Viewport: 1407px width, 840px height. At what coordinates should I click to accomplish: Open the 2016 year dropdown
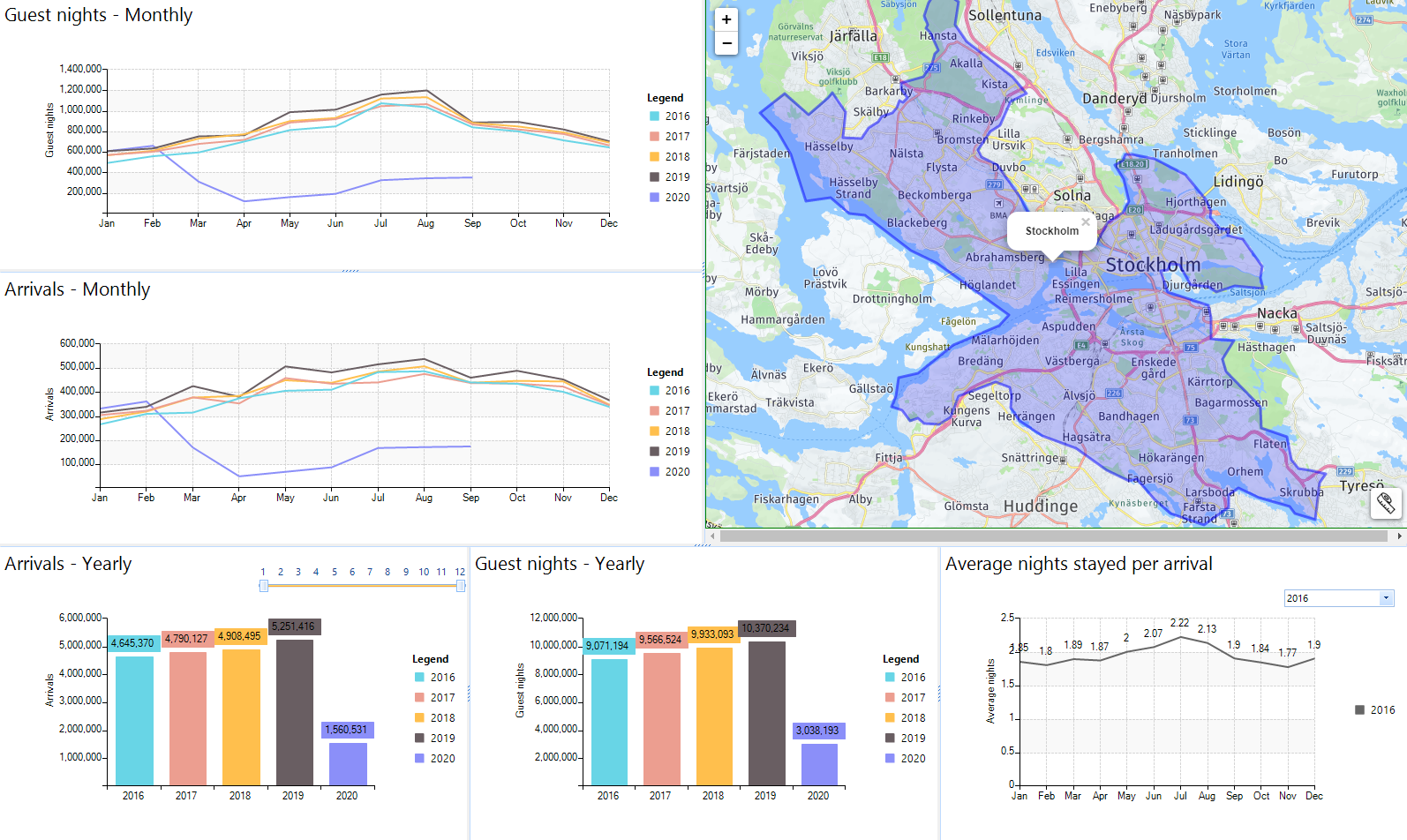tap(1386, 598)
